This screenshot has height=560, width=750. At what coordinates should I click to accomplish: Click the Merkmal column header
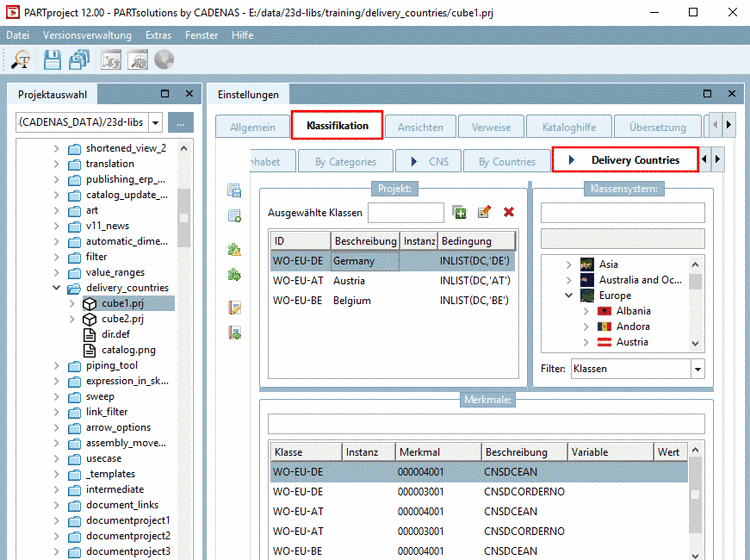click(438, 452)
